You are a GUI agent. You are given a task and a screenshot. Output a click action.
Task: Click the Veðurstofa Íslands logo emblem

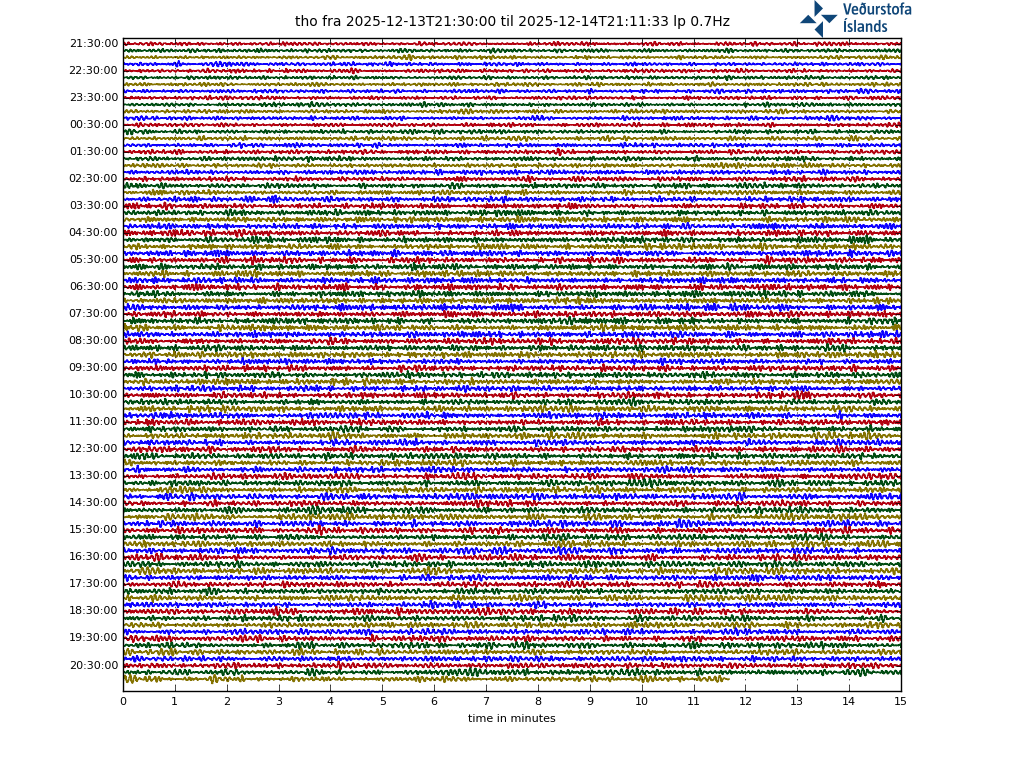tap(818, 19)
